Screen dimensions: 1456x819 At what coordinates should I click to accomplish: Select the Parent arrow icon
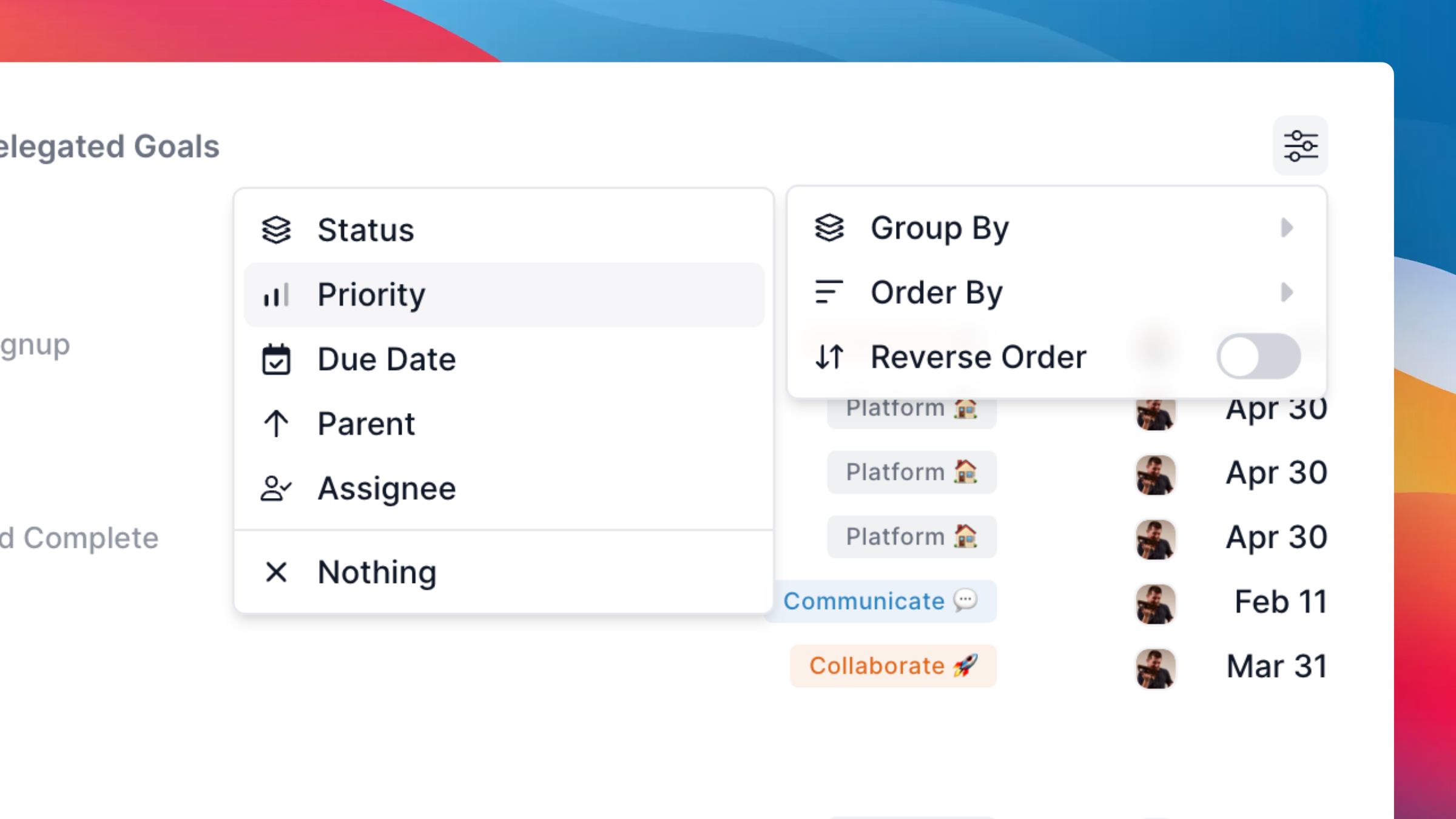(x=276, y=423)
